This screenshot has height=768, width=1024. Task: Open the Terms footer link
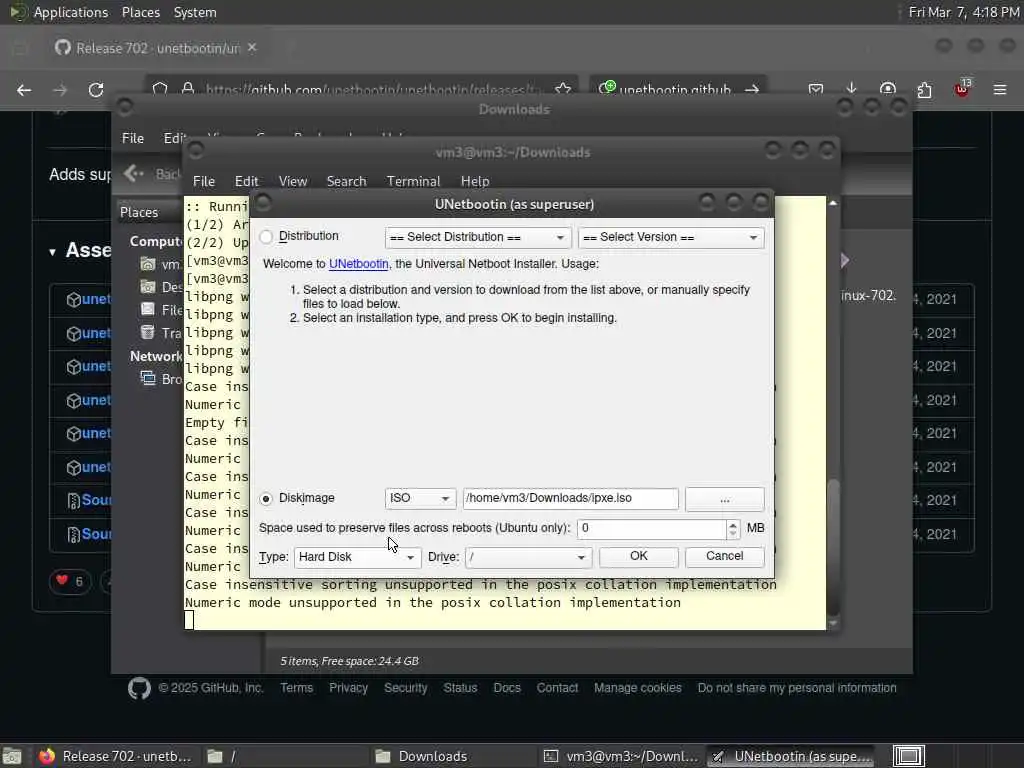click(x=296, y=688)
